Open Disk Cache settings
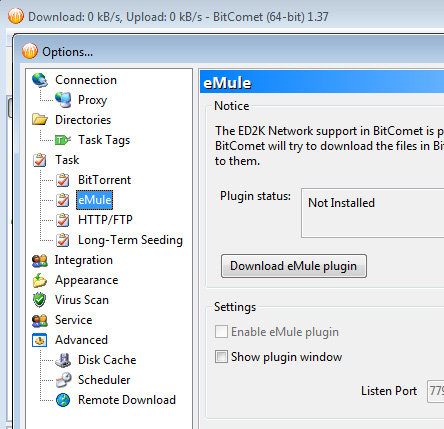 [107, 360]
